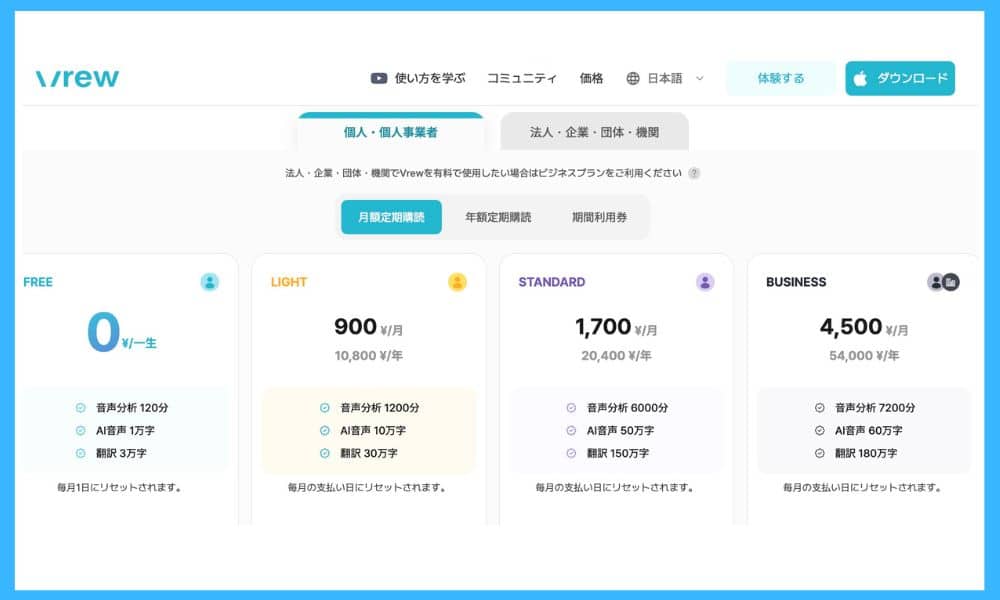This screenshot has height=600, width=1000.
Task: Click check icon beside AI音声 10万字
Action: tap(325, 431)
